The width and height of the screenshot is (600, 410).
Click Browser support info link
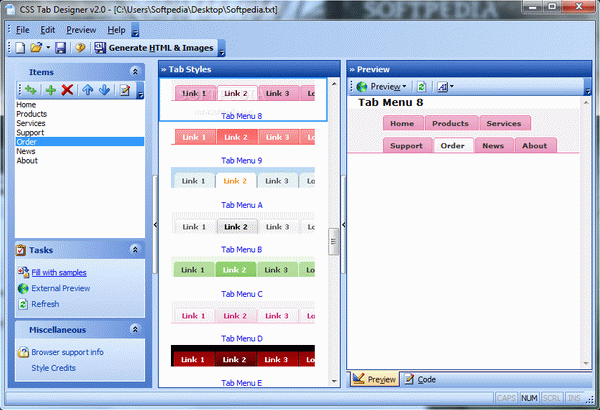67,352
